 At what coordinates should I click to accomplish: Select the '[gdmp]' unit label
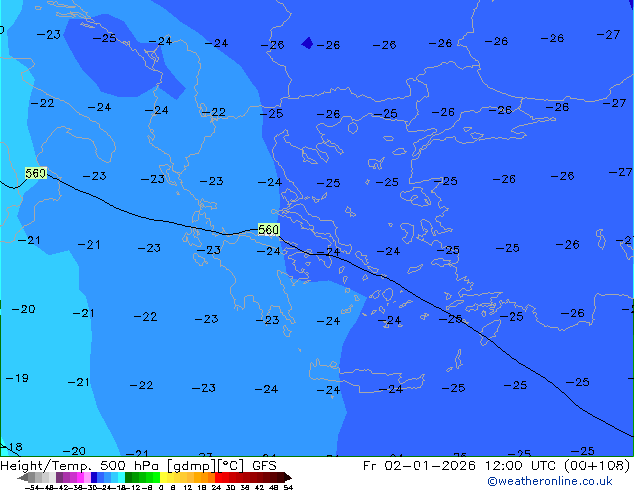click(x=192, y=466)
